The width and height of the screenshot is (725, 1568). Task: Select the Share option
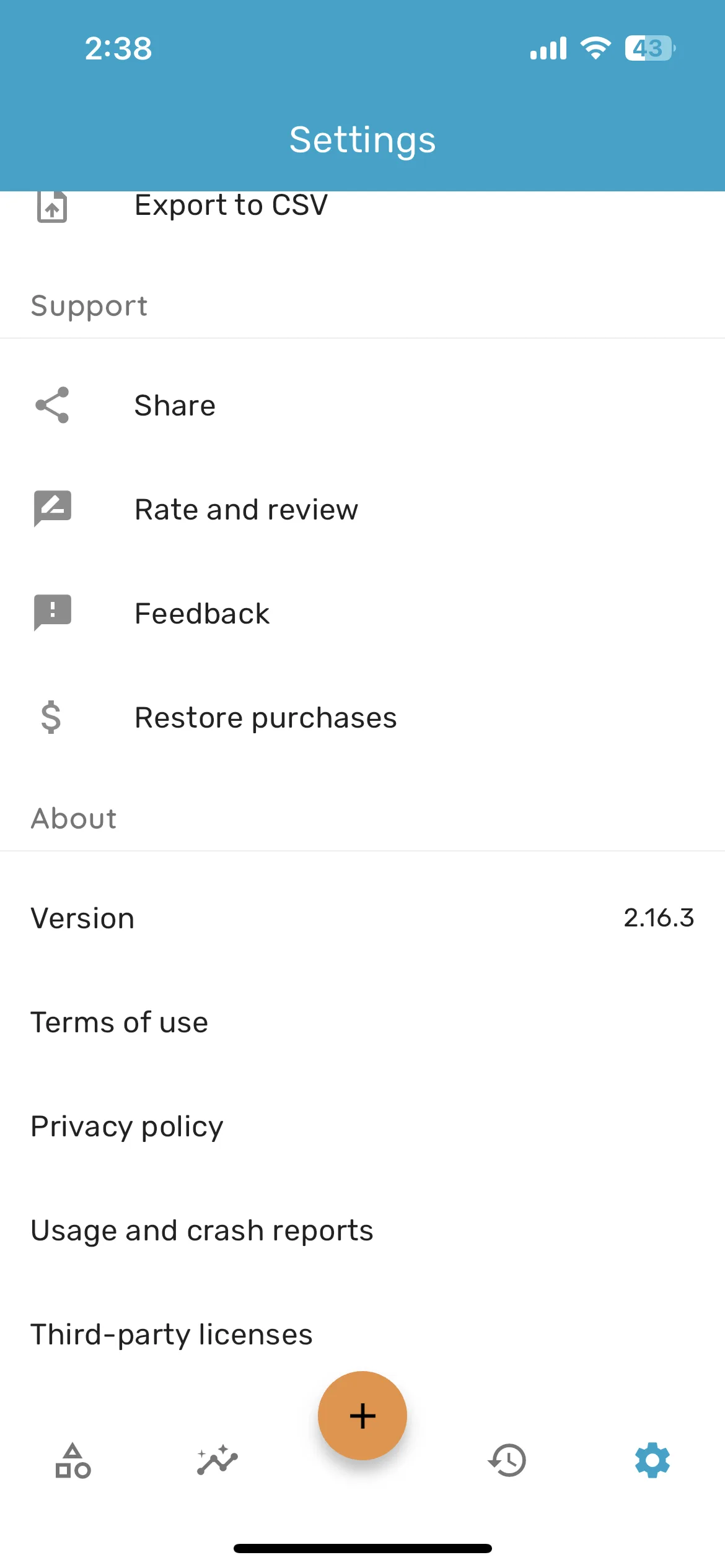(362, 405)
